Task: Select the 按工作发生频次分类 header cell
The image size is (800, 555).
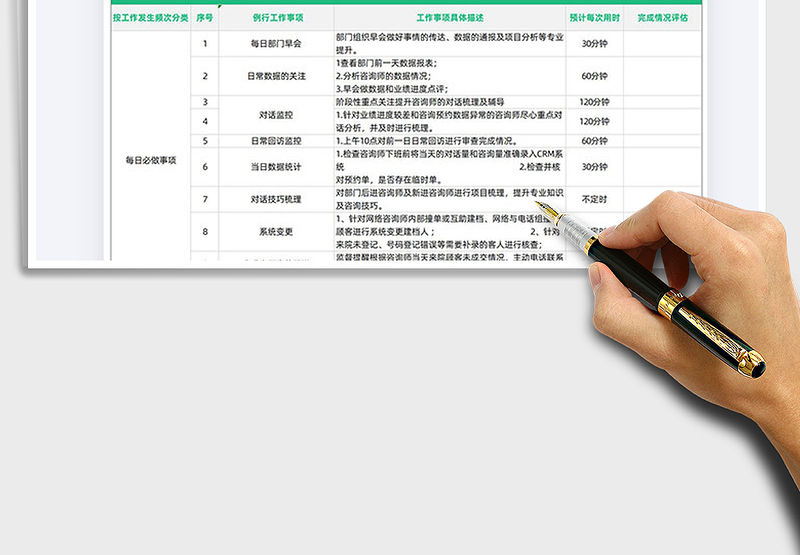Action: [151, 18]
